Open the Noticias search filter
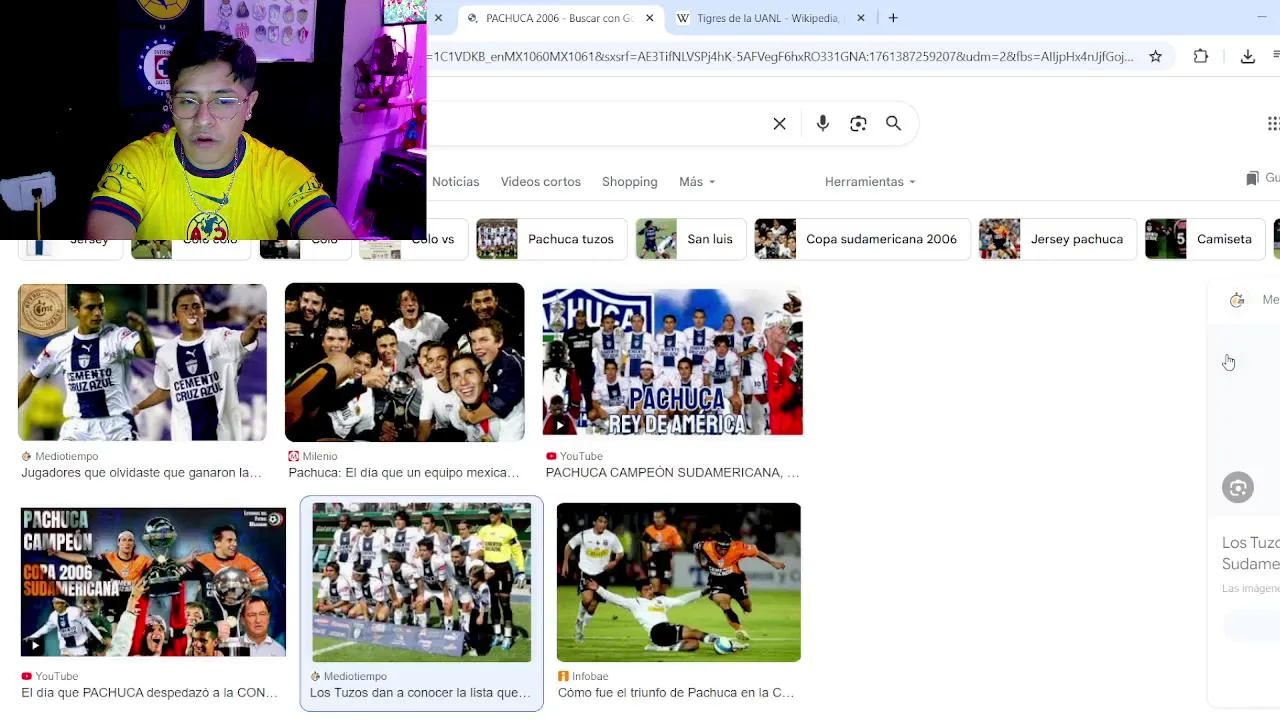This screenshot has width=1280, height=720. [455, 182]
